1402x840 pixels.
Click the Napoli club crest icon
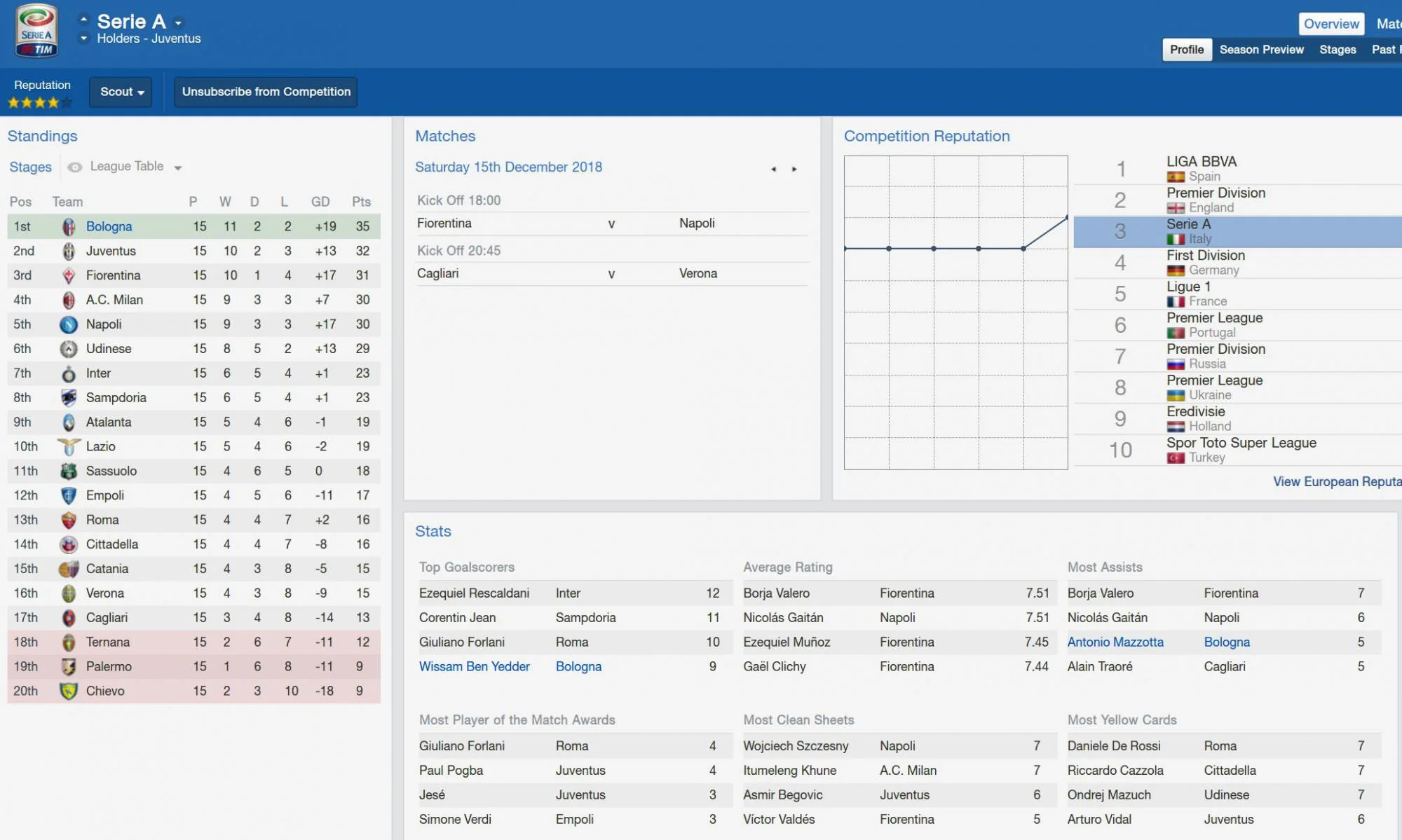[69, 324]
